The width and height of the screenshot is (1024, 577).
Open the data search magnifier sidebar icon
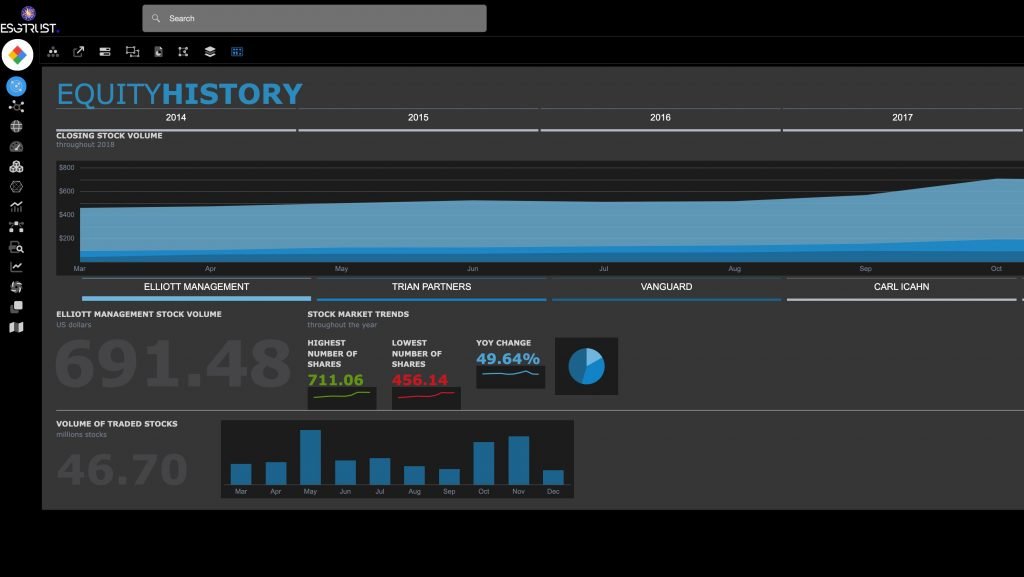(16, 247)
